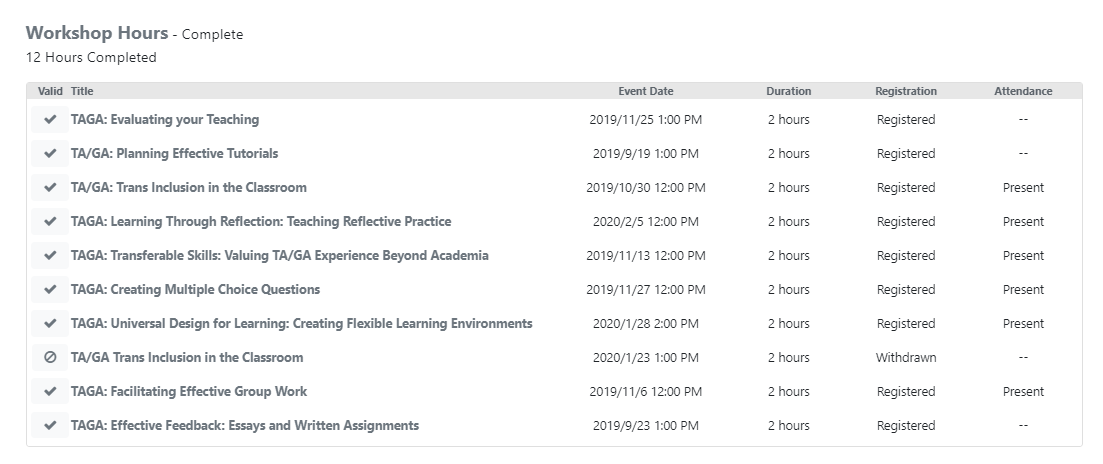This screenshot has height=464, width=1103.
Task: Open TAGA: Creating Multiple Choice Questions
Action: (x=195, y=290)
